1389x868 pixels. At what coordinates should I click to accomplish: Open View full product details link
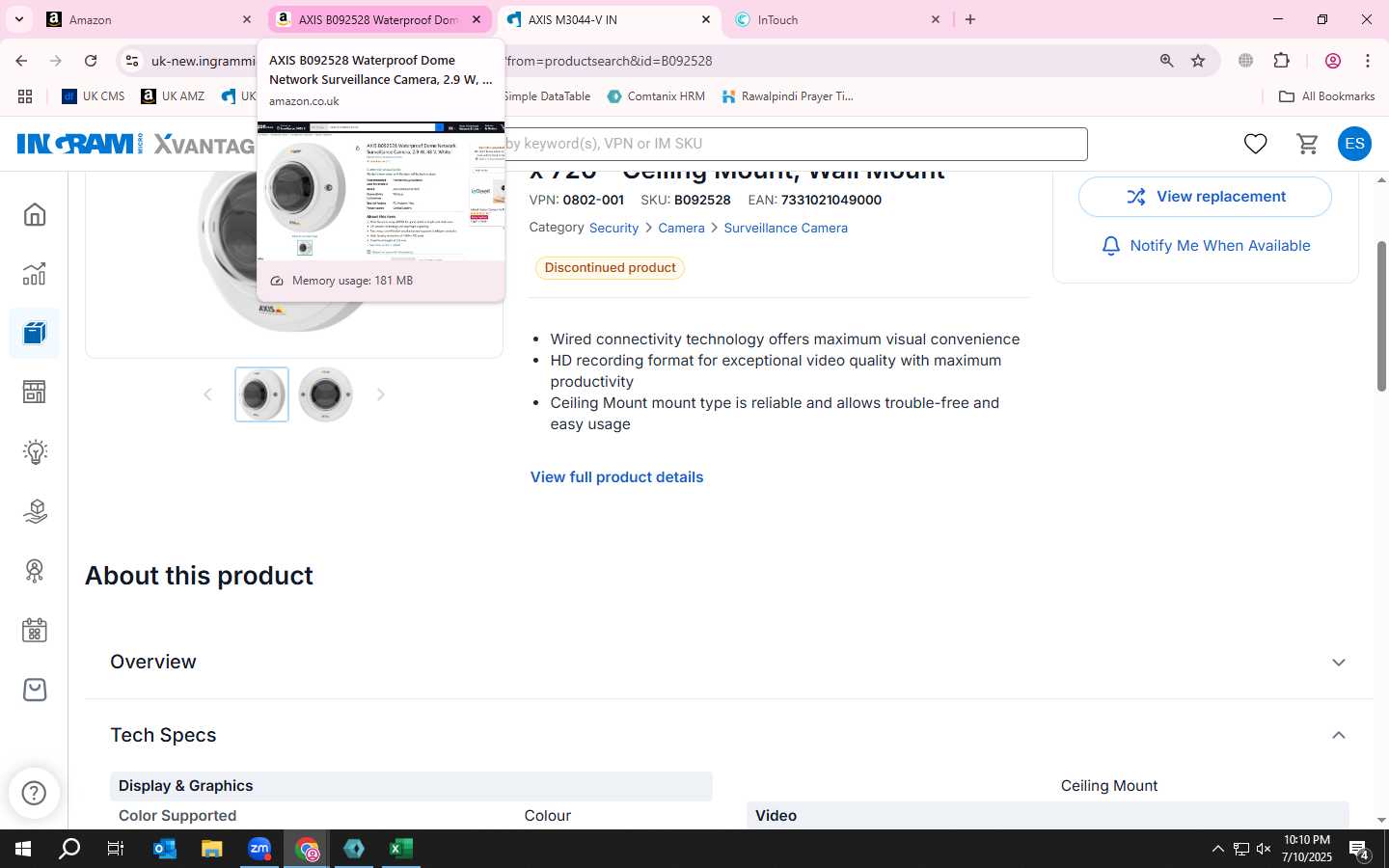click(x=616, y=477)
